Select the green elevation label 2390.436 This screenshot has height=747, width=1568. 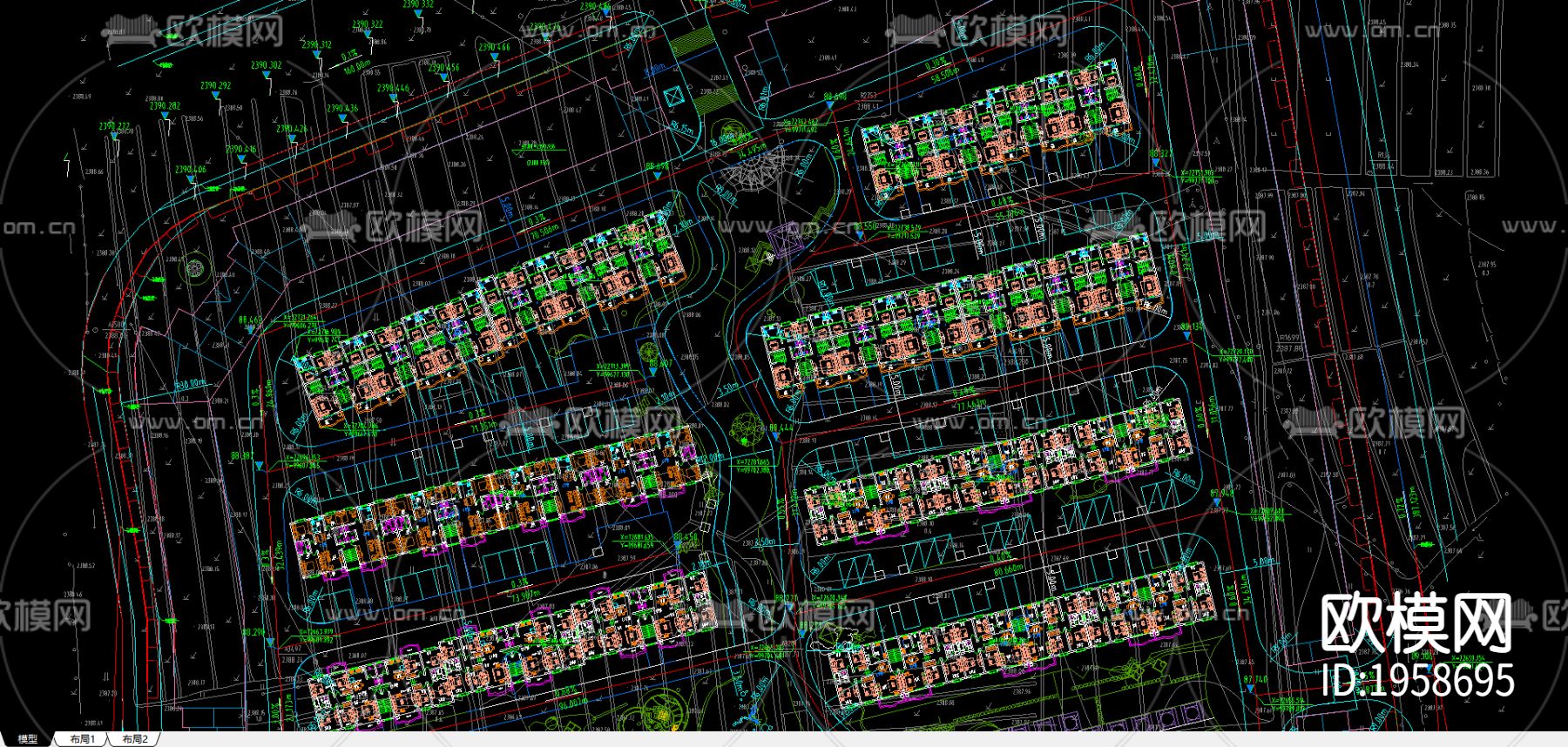pos(342,109)
